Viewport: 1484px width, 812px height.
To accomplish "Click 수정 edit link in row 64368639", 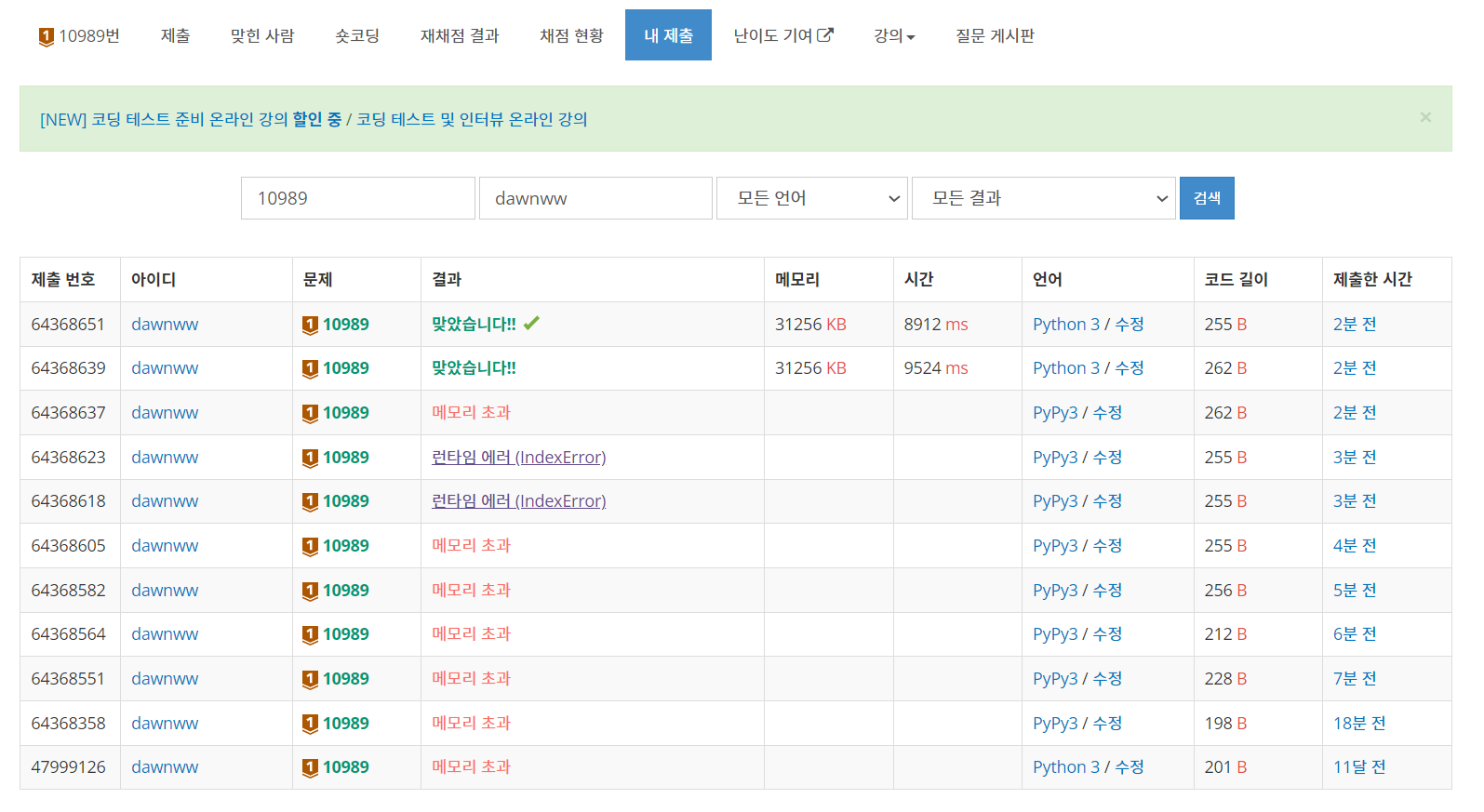I will (x=1130, y=368).
